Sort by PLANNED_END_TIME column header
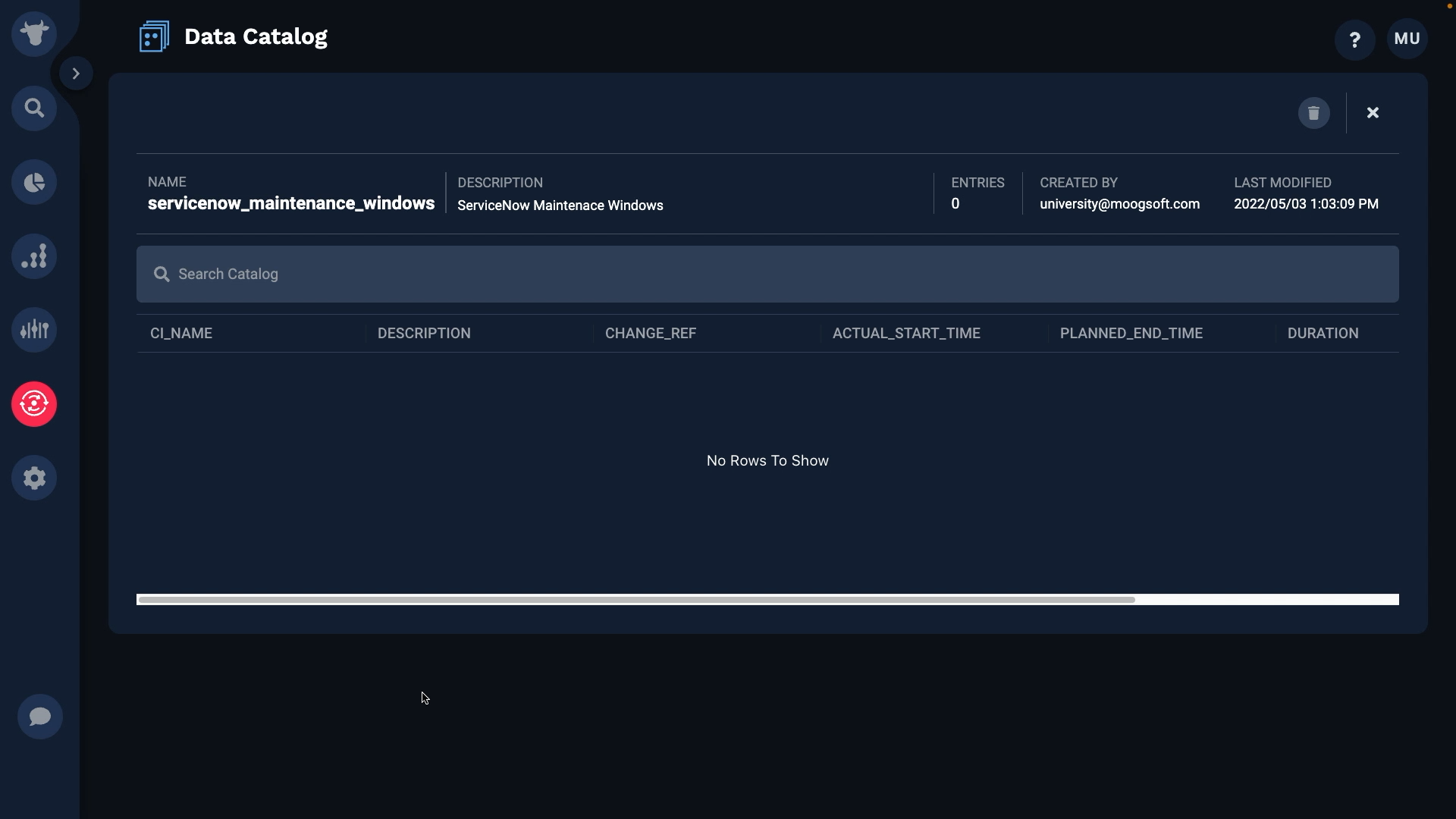The width and height of the screenshot is (1456, 819). click(x=1131, y=334)
